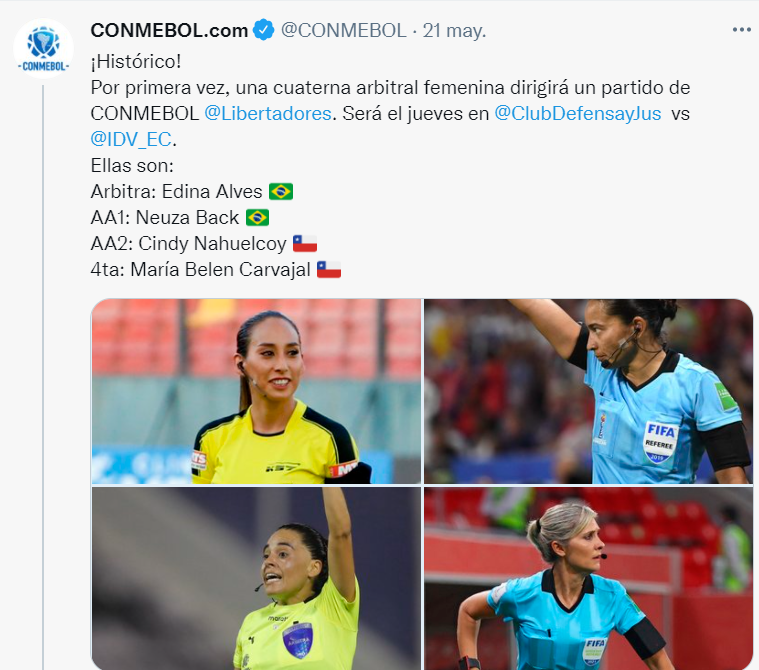Open the @ClubDefensayJus mention
Image resolution: width=759 pixels, height=670 pixels.
[577, 114]
